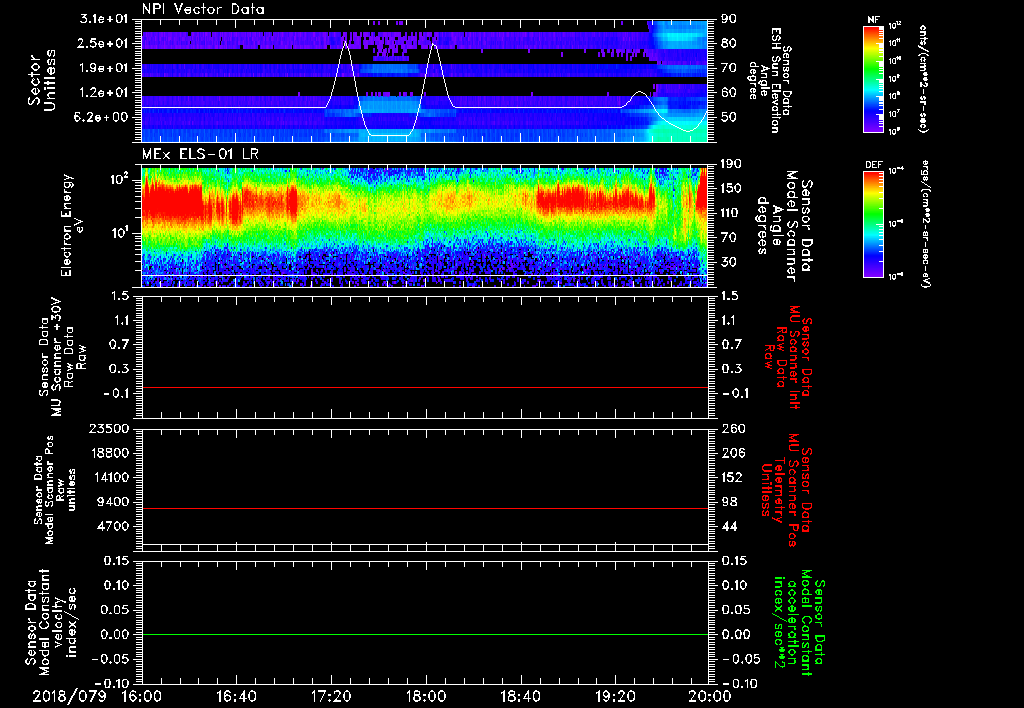Click the NF color scale bar
The height and width of the screenshot is (708, 1024).
coord(873,79)
